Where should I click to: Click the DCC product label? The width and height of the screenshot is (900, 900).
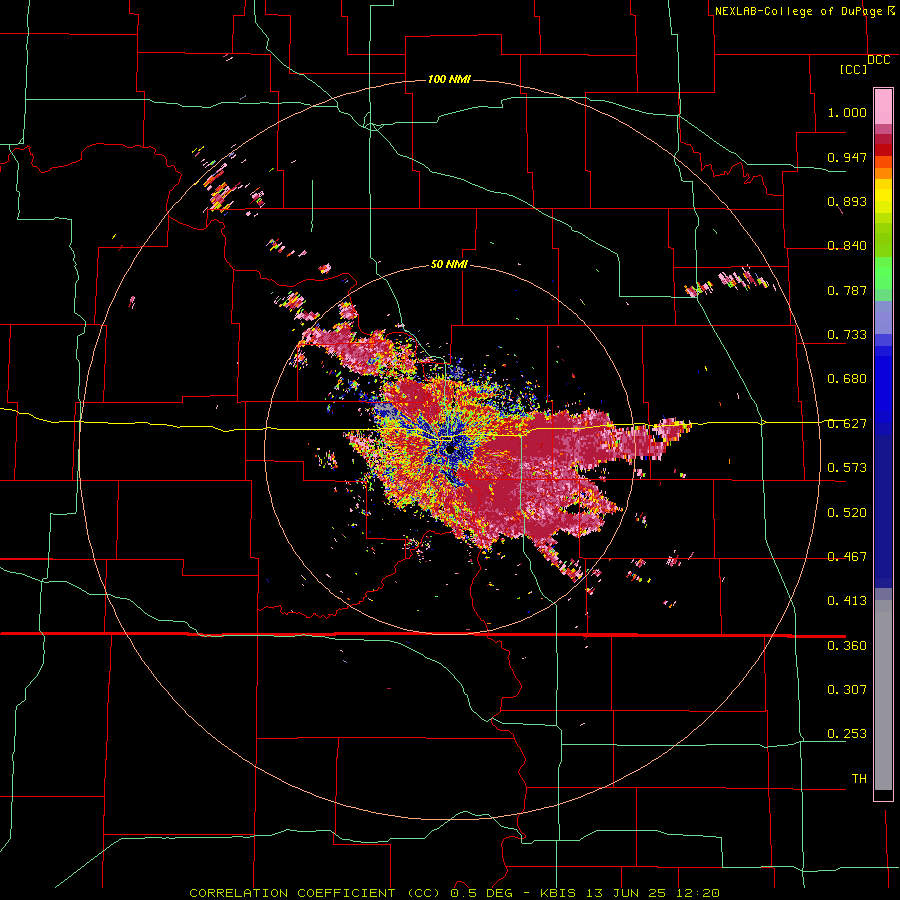[x=879, y=59]
